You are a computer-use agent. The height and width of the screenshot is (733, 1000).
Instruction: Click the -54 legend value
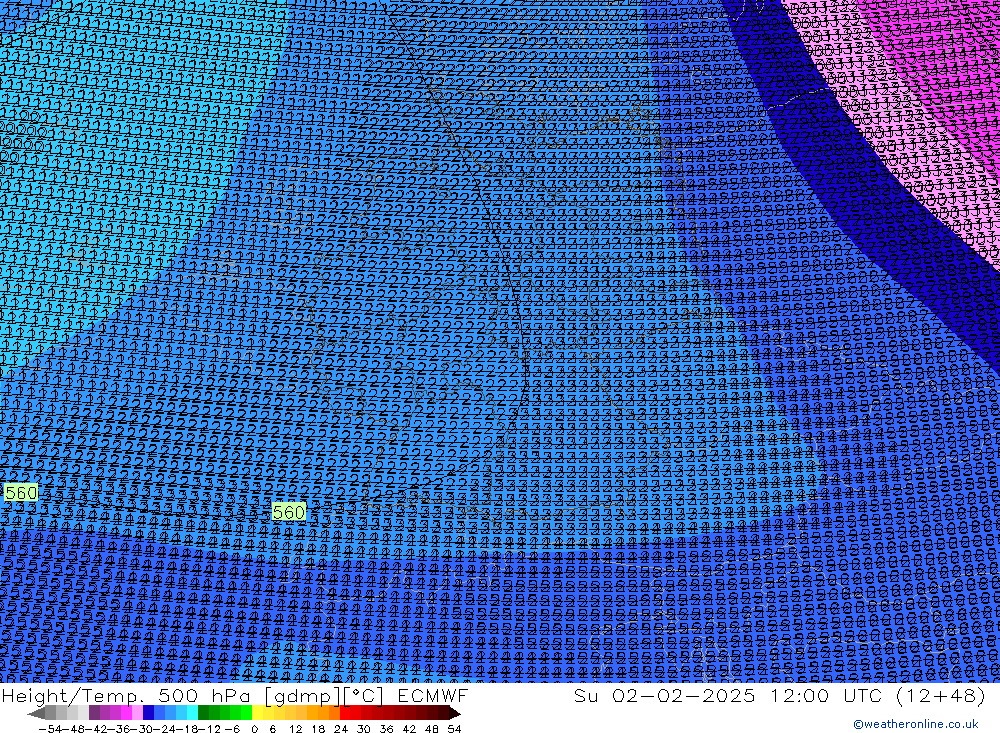tap(50, 729)
